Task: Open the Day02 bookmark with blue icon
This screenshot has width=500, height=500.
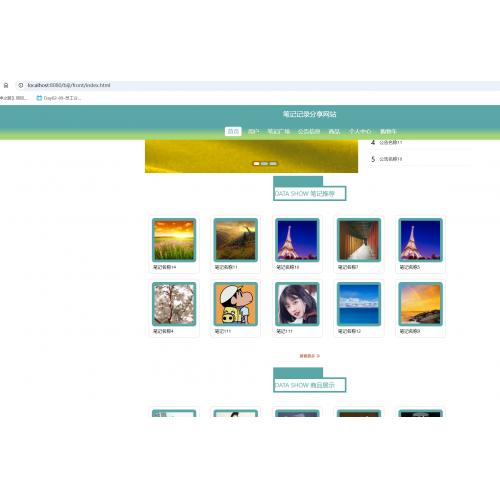Action: (x=59, y=98)
